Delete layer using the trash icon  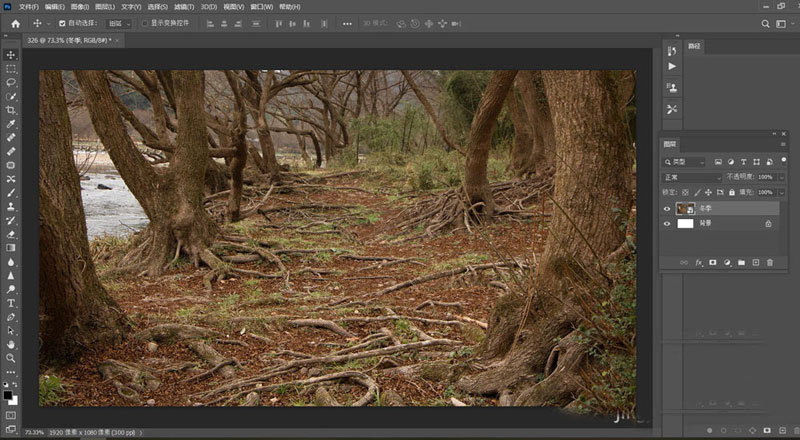[770, 262]
